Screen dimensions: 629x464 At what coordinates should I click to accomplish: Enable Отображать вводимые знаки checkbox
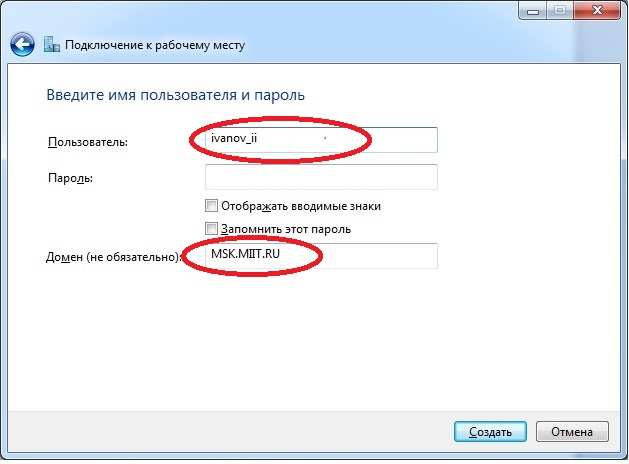click(x=211, y=206)
